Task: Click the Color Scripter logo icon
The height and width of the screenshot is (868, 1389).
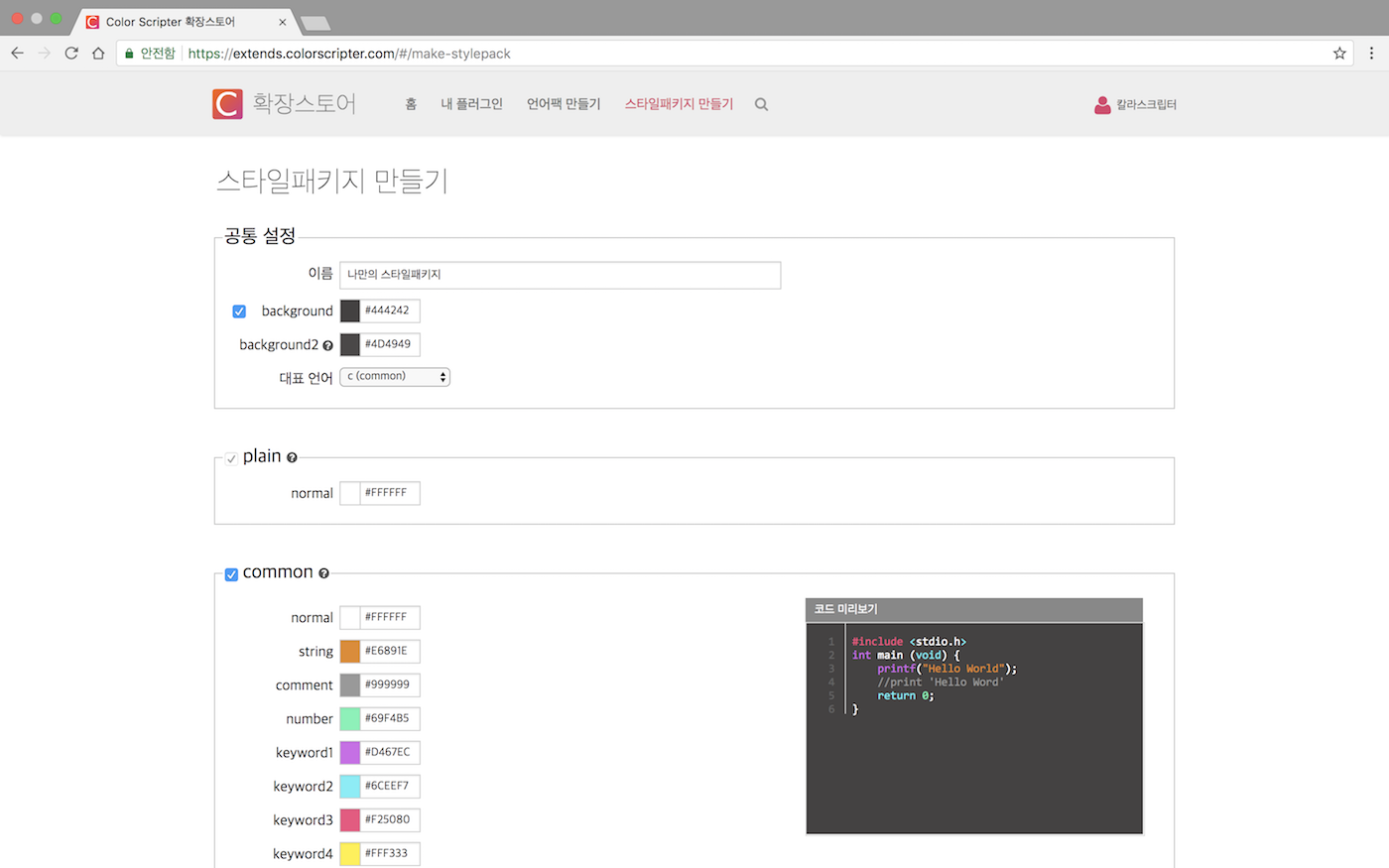Action: [227, 104]
